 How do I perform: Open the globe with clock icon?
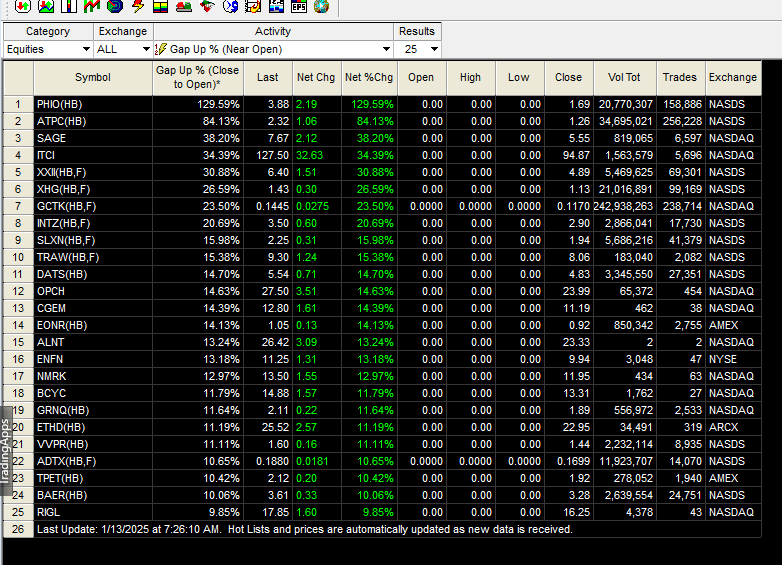click(230, 6)
